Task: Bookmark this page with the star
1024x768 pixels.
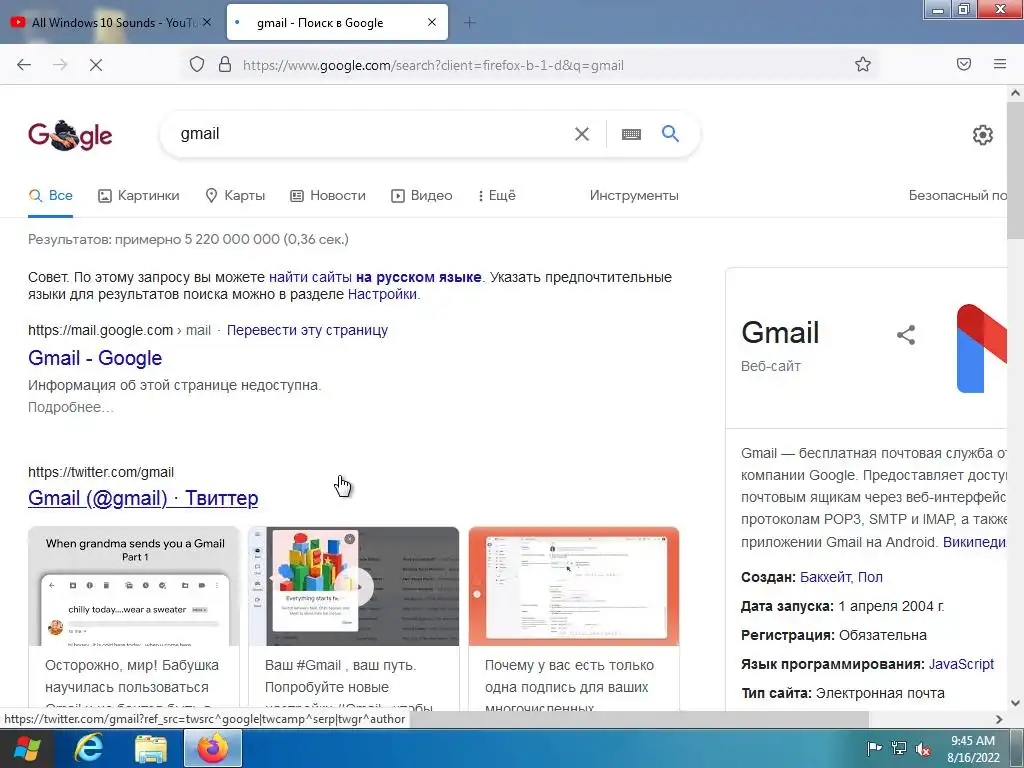Action: coord(863,65)
